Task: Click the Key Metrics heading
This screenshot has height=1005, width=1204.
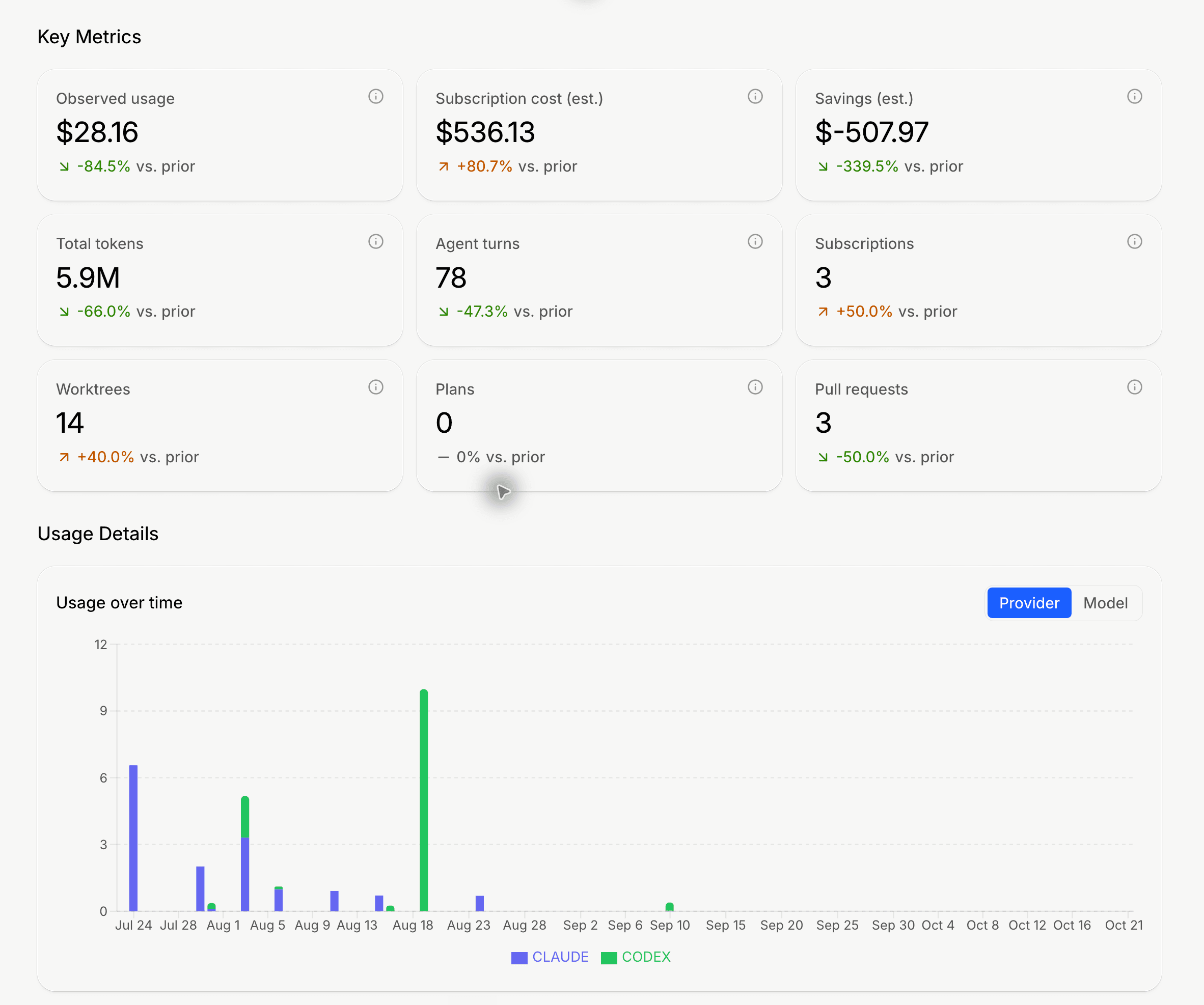Action: pos(89,37)
